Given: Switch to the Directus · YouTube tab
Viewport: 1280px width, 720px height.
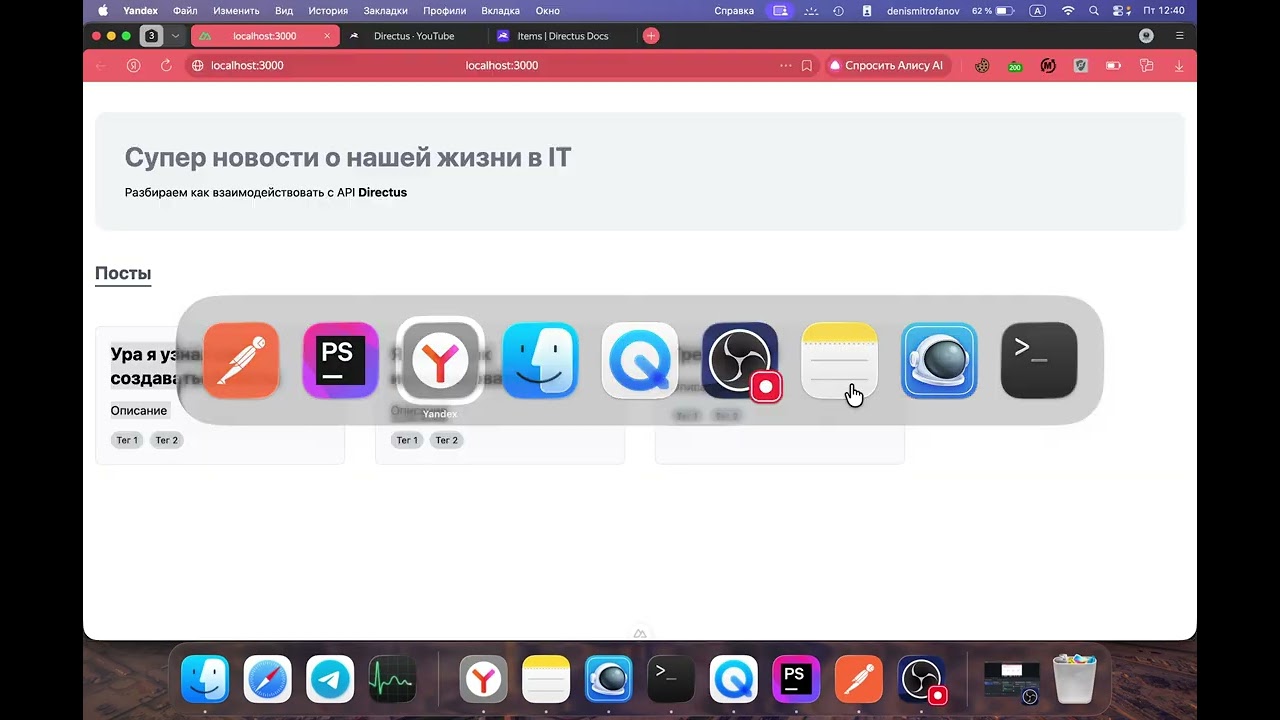Looking at the screenshot, I should 413,36.
